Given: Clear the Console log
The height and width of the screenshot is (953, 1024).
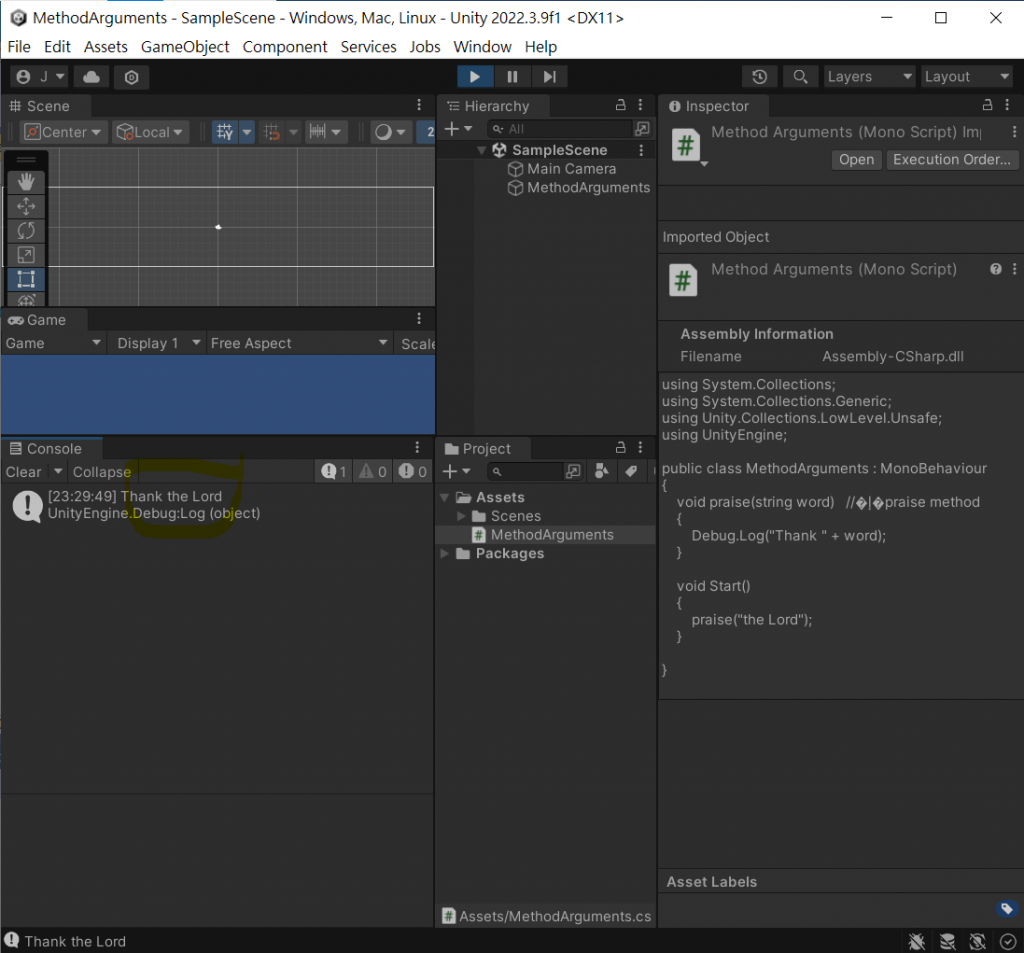Looking at the screenshot, I should click(24, 472).
